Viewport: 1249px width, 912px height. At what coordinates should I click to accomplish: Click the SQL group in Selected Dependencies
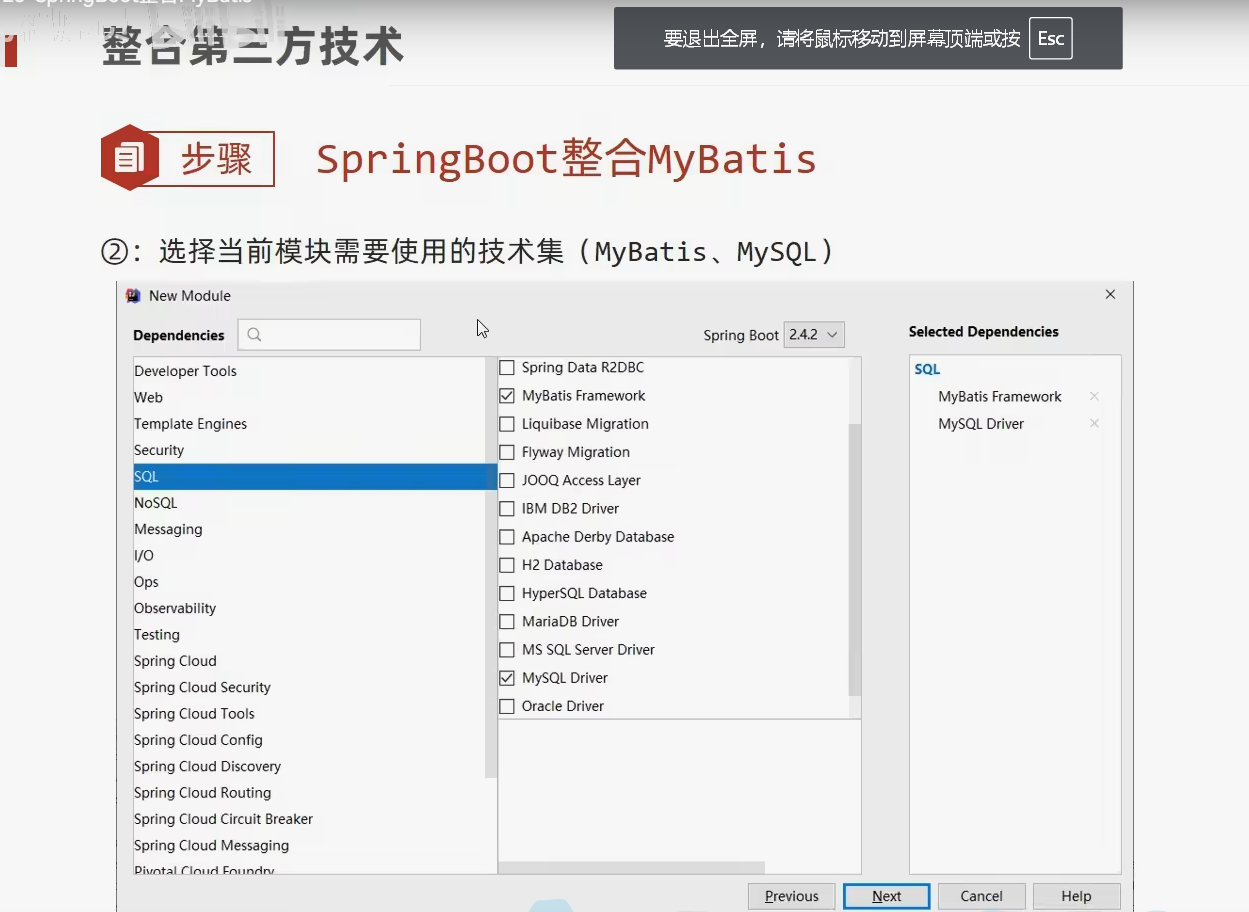coord(927,369)
